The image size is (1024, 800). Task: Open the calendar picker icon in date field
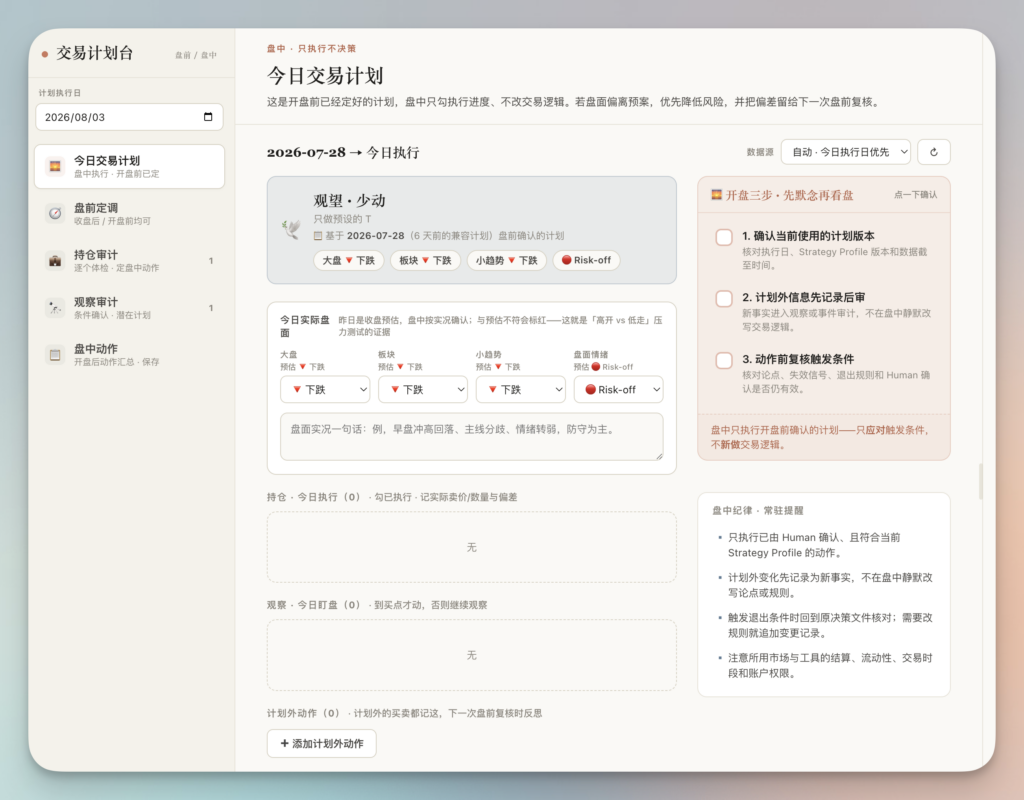[x=208, y=117]
